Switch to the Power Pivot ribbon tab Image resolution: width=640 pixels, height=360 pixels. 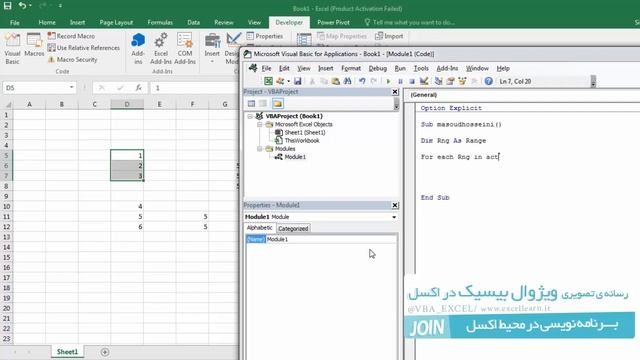point(333,22)
